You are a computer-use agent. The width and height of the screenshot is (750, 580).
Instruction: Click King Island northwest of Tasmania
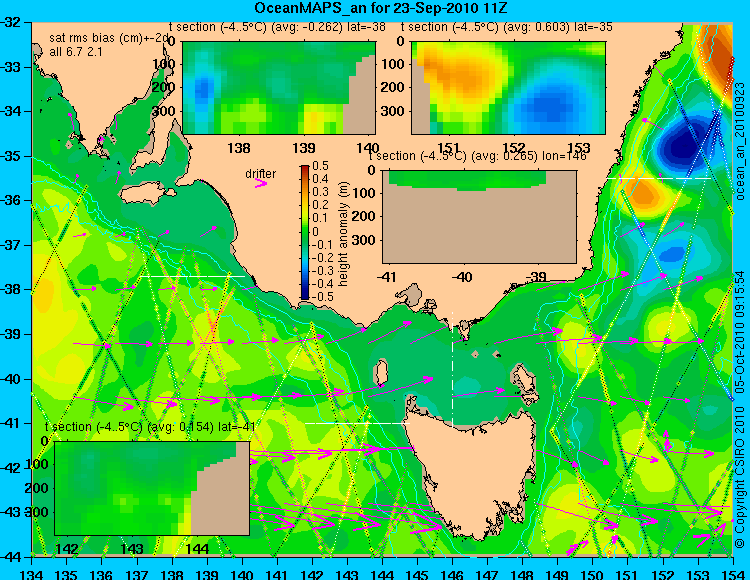click(x=380, y=373)
